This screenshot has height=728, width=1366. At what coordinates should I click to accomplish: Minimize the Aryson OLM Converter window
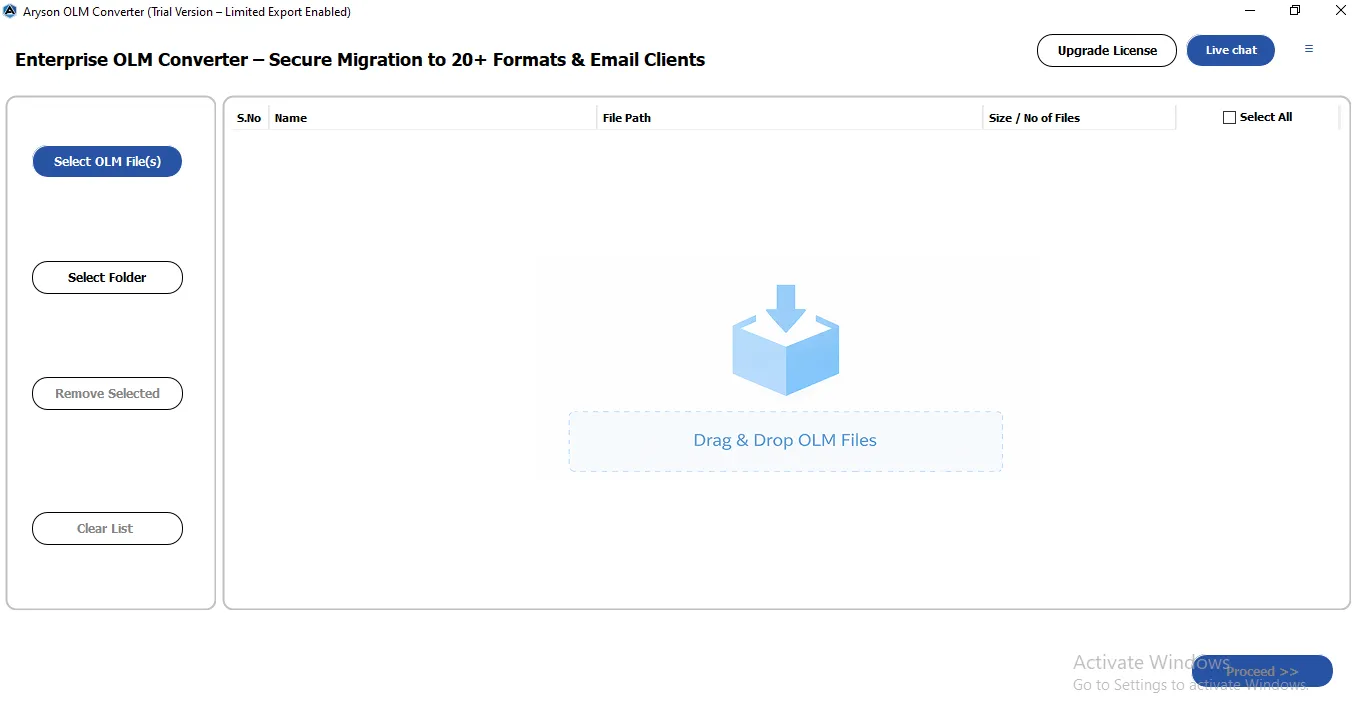pos(1250,11)
